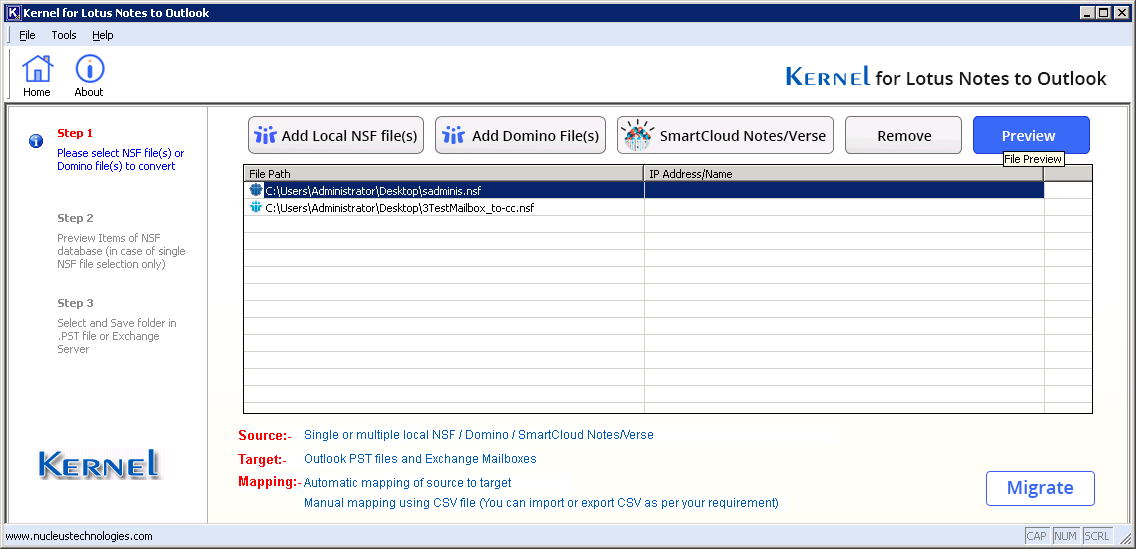This screenshot has height=549, width=1136.
Task: Open the Help menu
Action: 103,35
